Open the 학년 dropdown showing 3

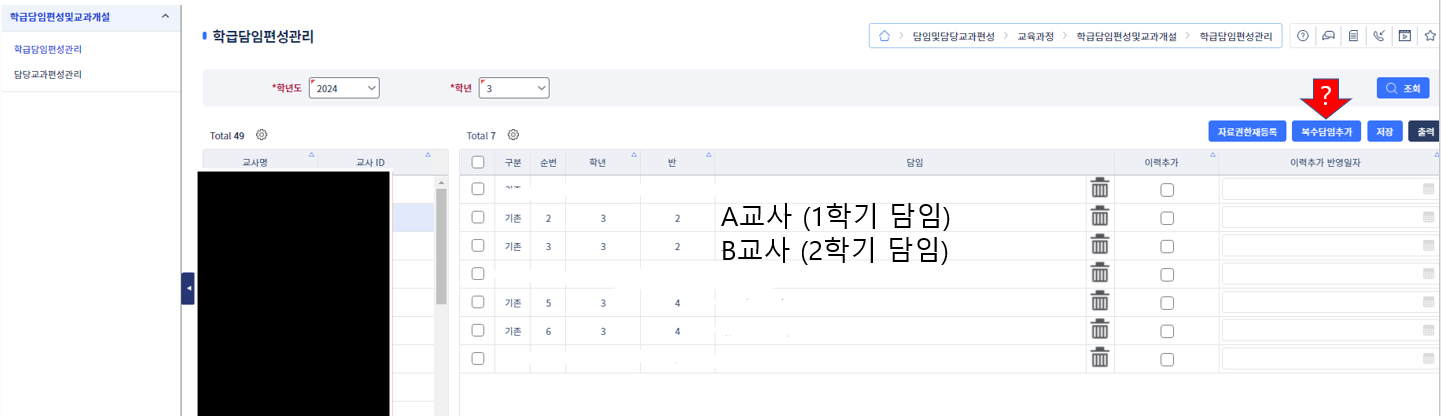[515, 89]
